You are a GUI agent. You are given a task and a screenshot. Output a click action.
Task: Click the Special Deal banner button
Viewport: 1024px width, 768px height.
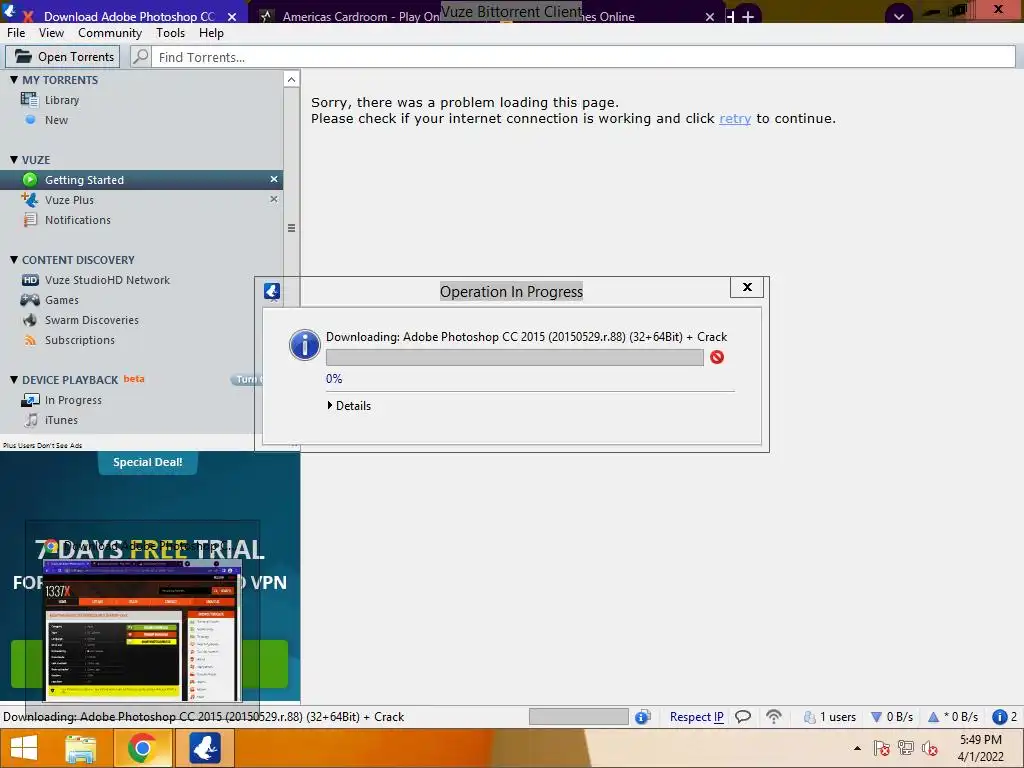[x=148, y=462]
